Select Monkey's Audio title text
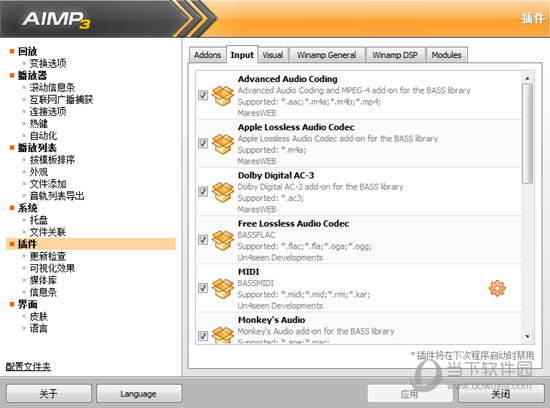Viewport: 550px width, 408px height. coord(271,320)
